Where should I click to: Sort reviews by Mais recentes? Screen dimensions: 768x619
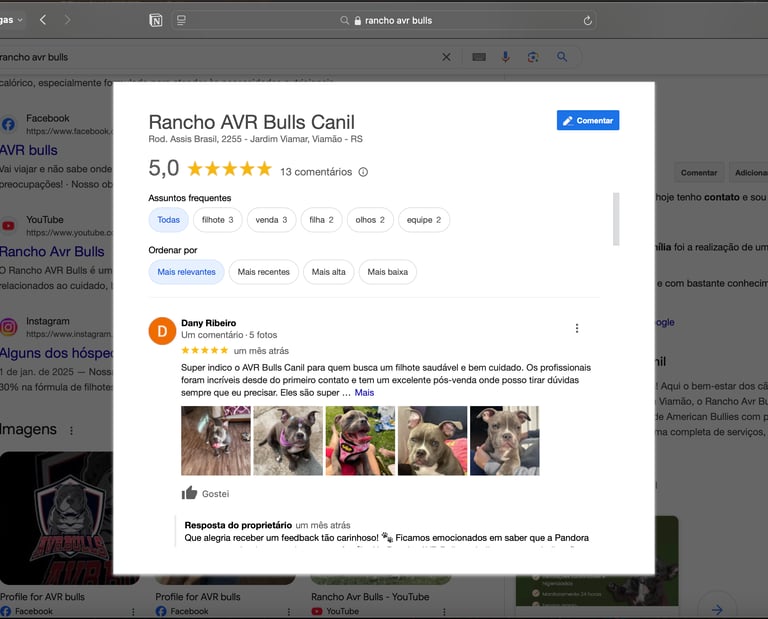click(264, 272)
